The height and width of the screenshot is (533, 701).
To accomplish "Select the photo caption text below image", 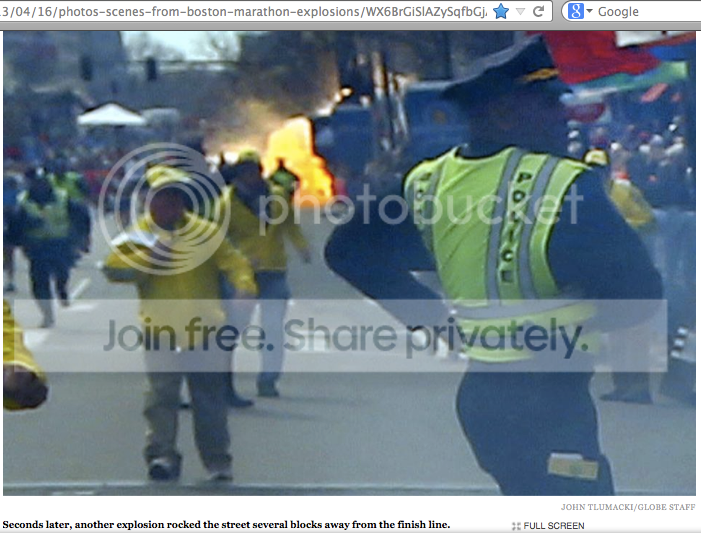I will 226,524.
